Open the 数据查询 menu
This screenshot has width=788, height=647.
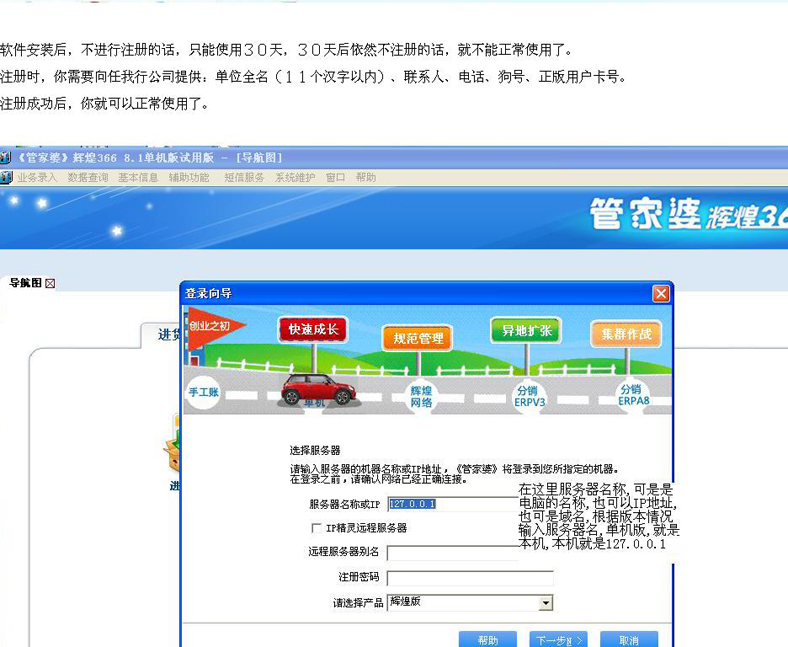[88, 177]
